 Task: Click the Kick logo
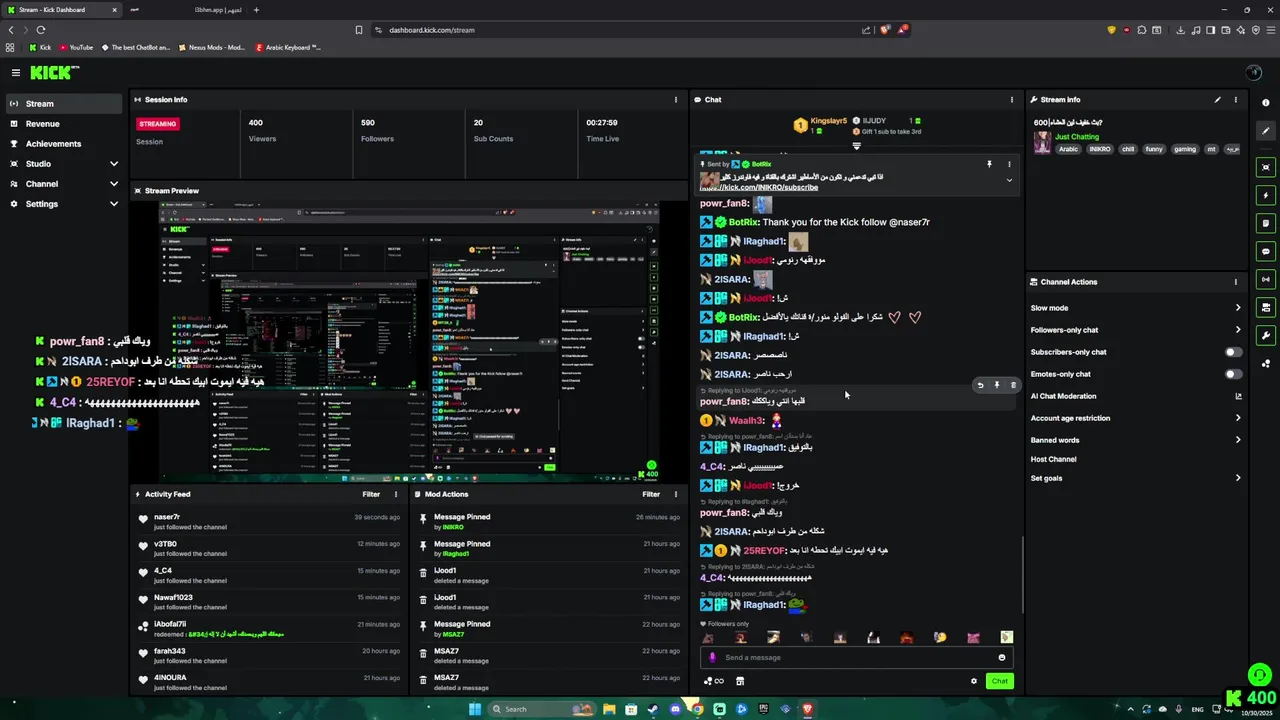(54, 72)
